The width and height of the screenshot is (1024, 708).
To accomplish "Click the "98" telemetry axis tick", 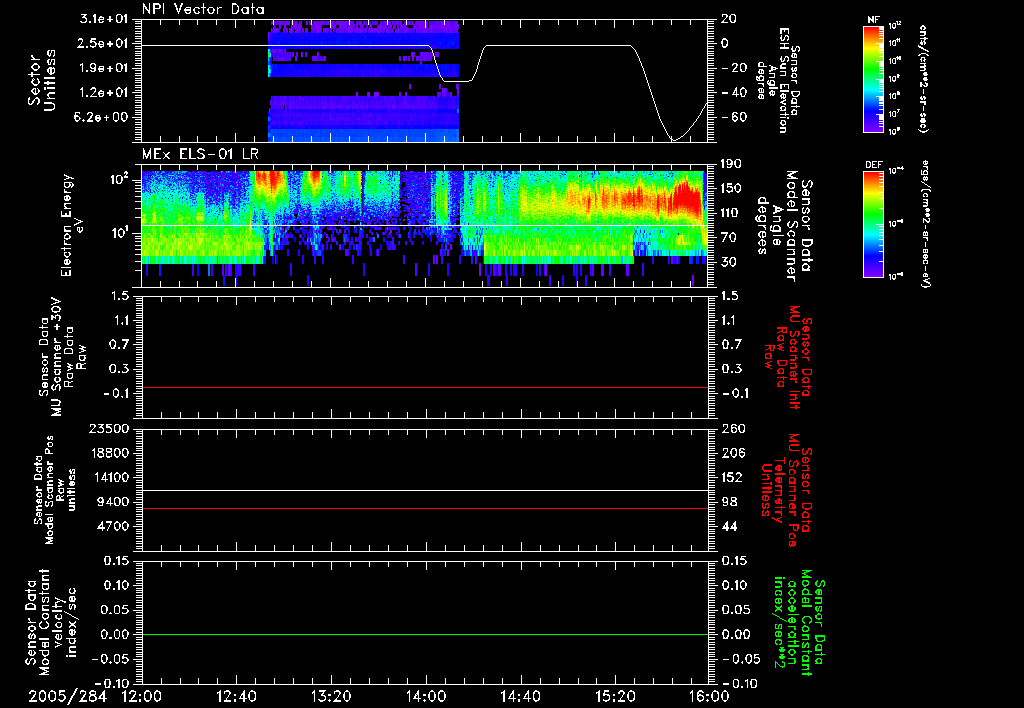I will (729, 502).
